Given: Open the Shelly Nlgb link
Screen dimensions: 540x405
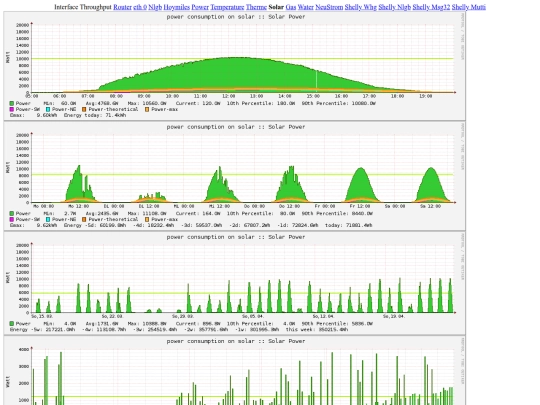Looking at the screenshot, I should 395,7.
